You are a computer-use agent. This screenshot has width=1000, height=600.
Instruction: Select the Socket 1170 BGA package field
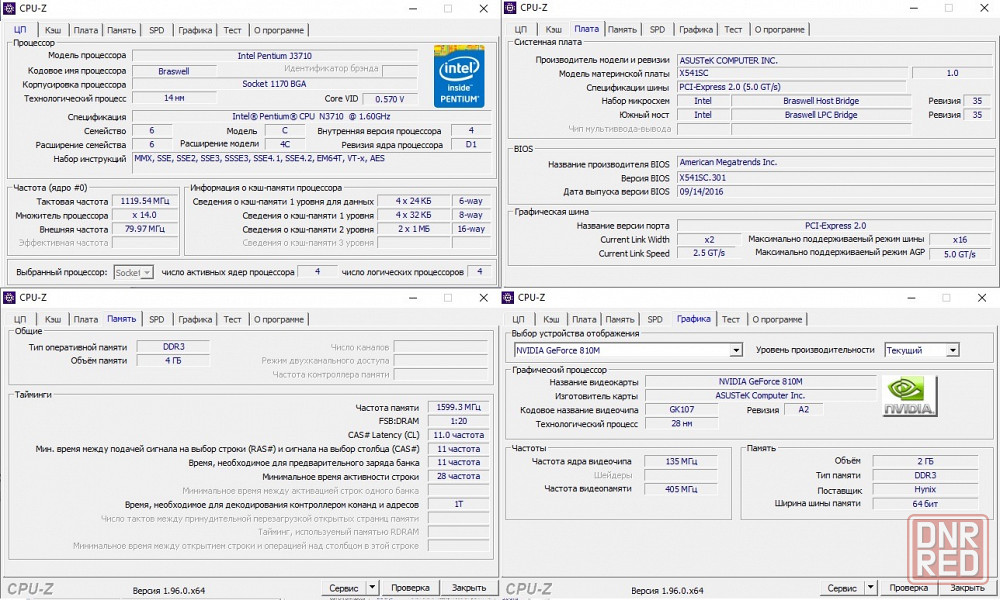[275, 84]
